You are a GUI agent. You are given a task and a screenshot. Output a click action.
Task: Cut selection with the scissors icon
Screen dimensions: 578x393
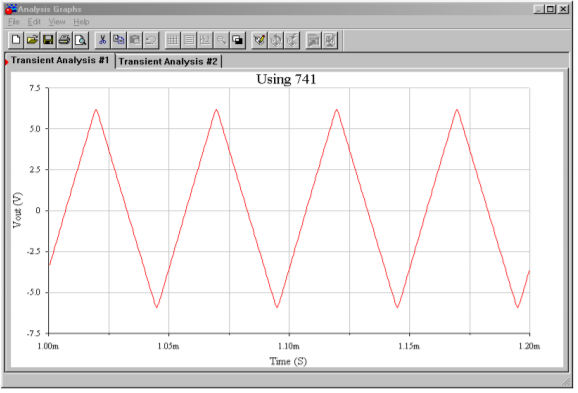tap(102, 39)
